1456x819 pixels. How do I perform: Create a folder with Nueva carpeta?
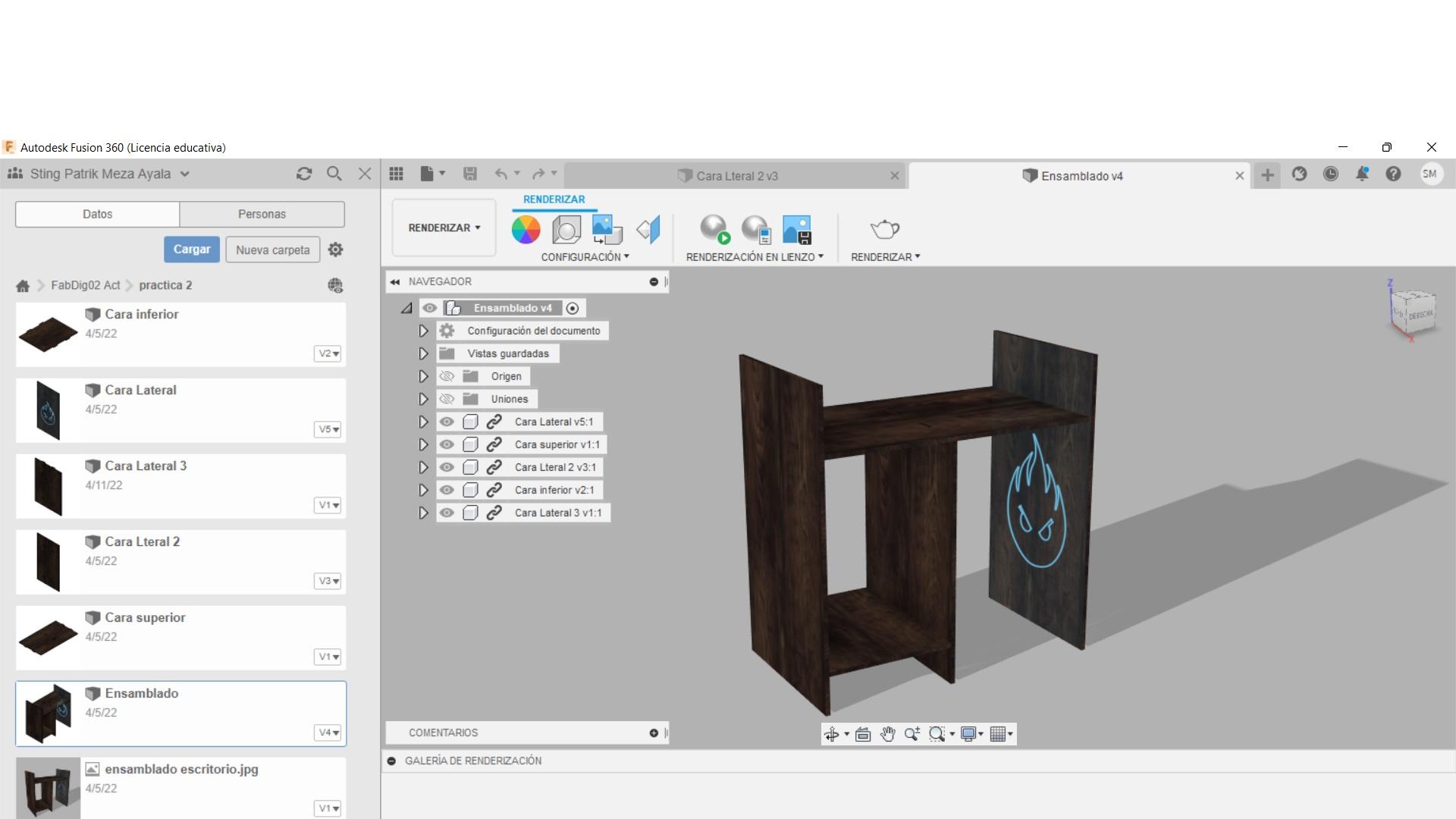272,249
